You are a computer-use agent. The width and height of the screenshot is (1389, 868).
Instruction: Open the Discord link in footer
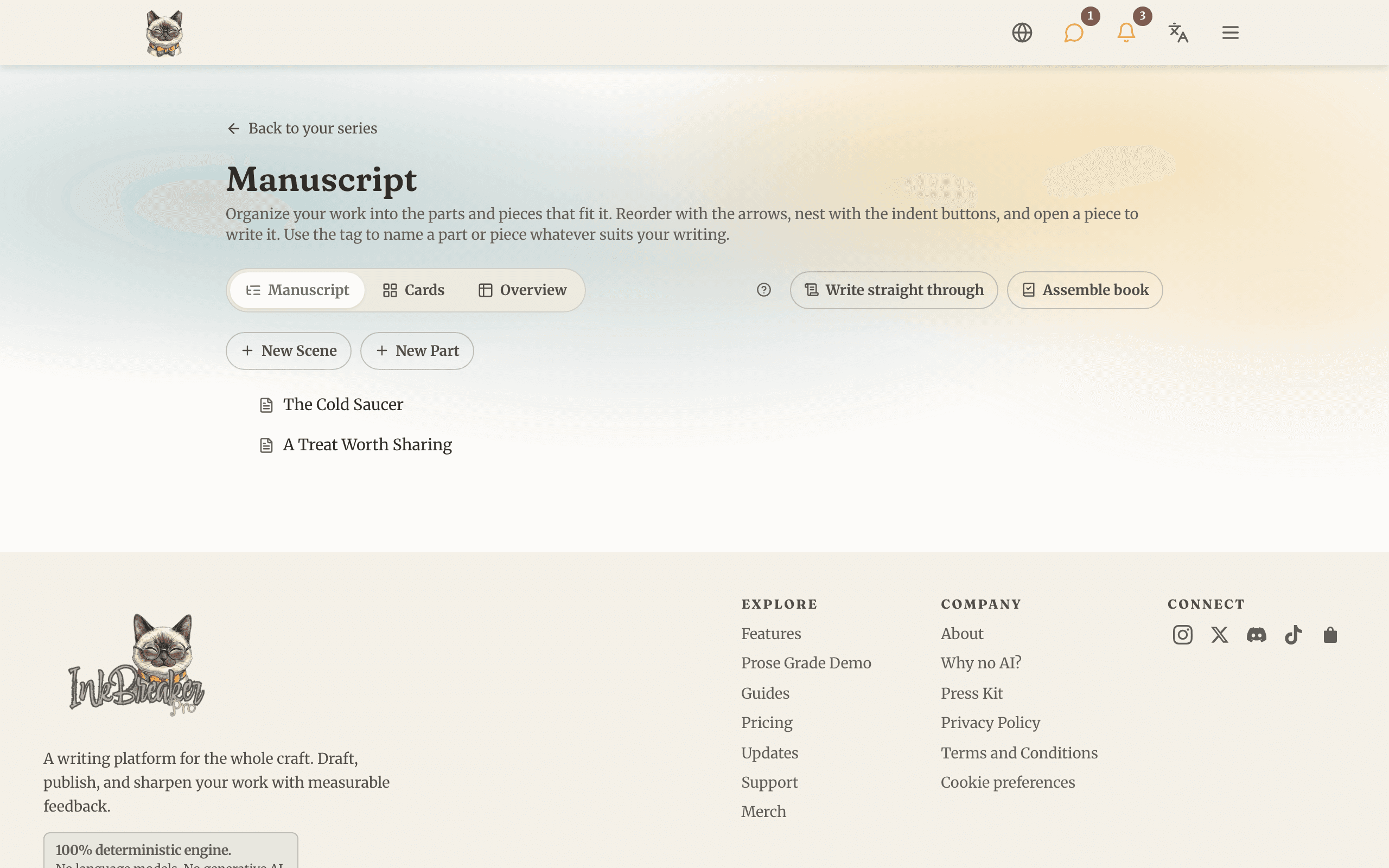[1257, 635]
